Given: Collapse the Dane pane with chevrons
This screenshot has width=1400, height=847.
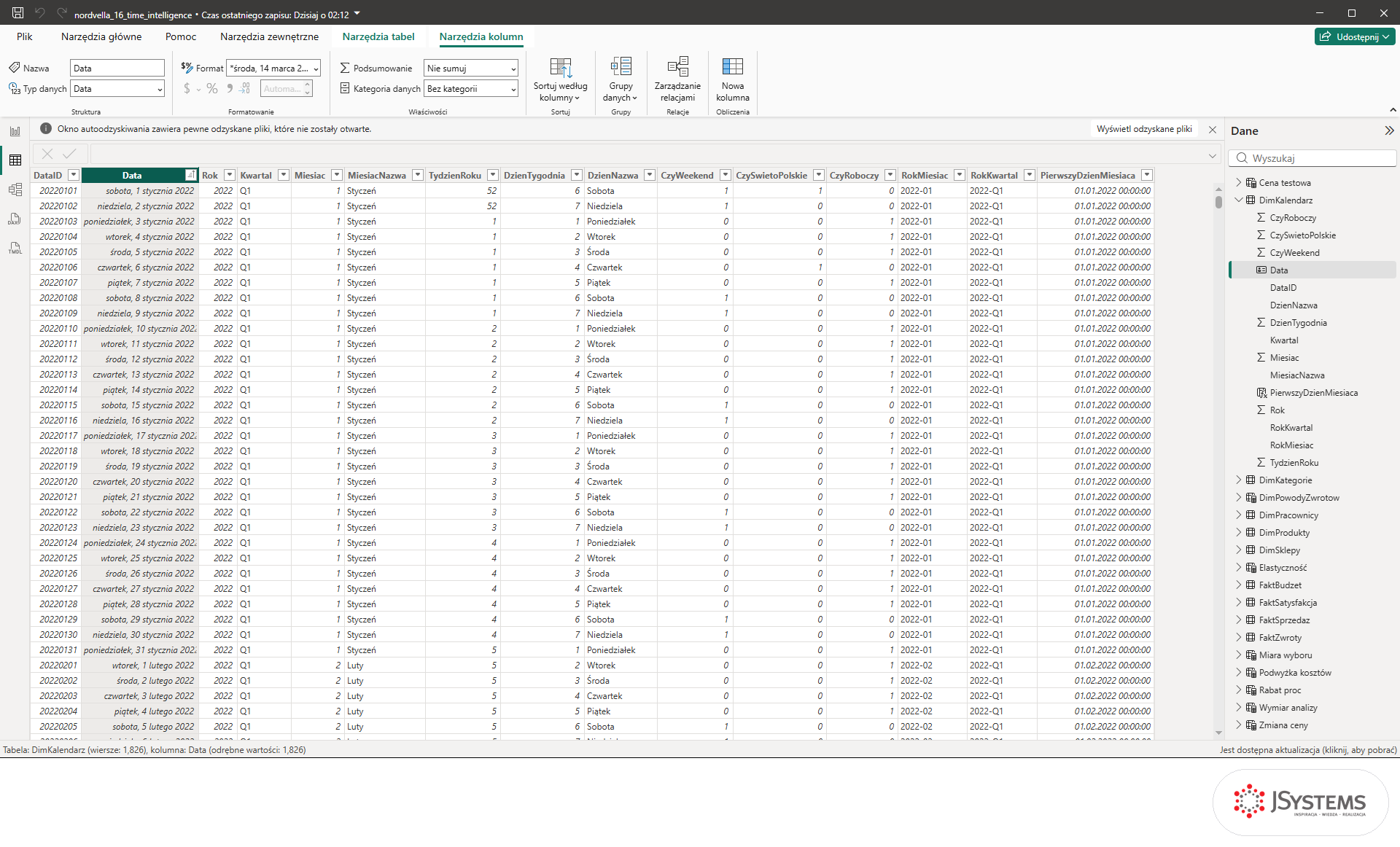Looking at the screenshot, I should [1389, 130].
